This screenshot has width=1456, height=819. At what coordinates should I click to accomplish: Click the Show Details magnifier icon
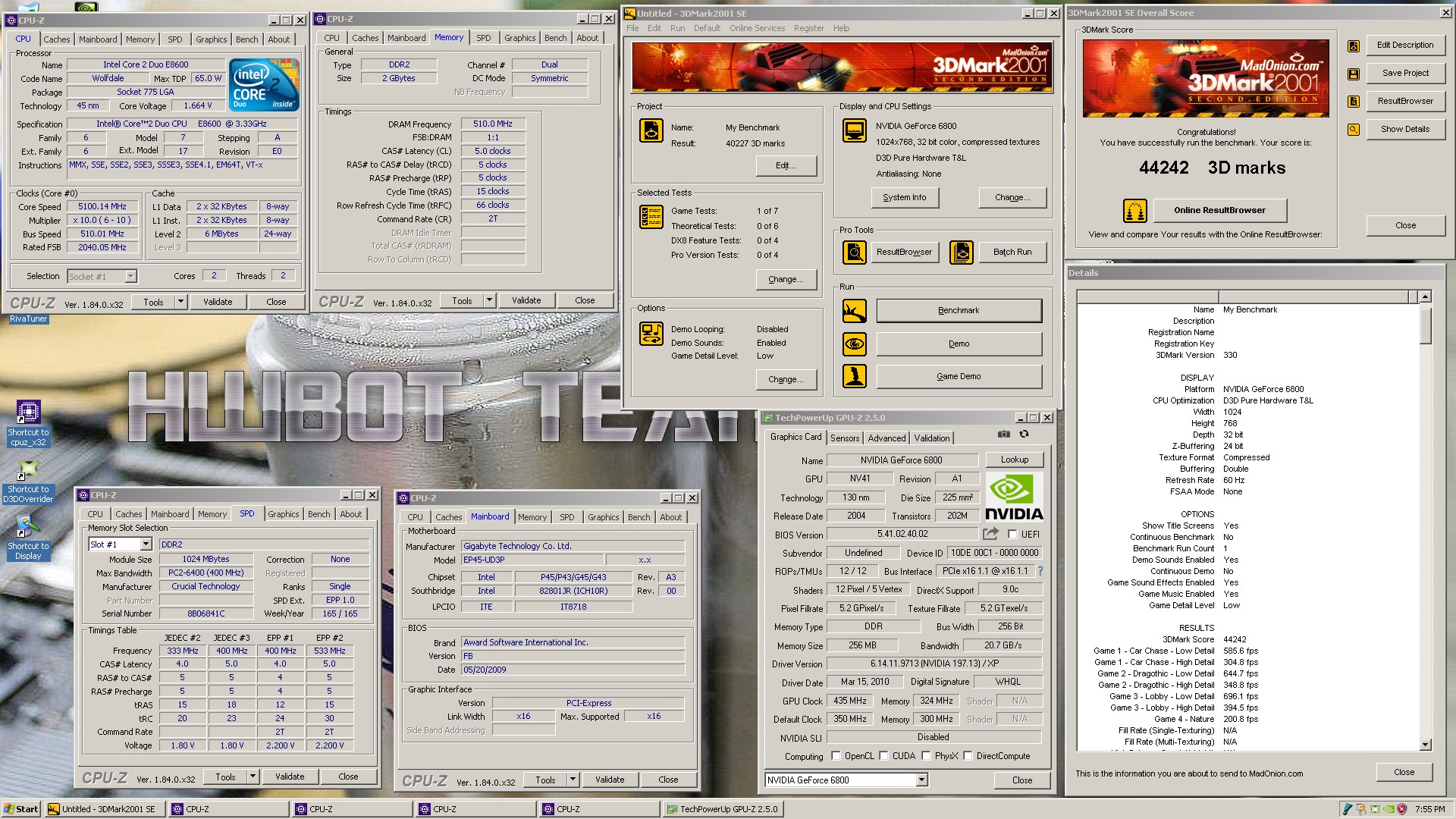(x=1354, y=130)
